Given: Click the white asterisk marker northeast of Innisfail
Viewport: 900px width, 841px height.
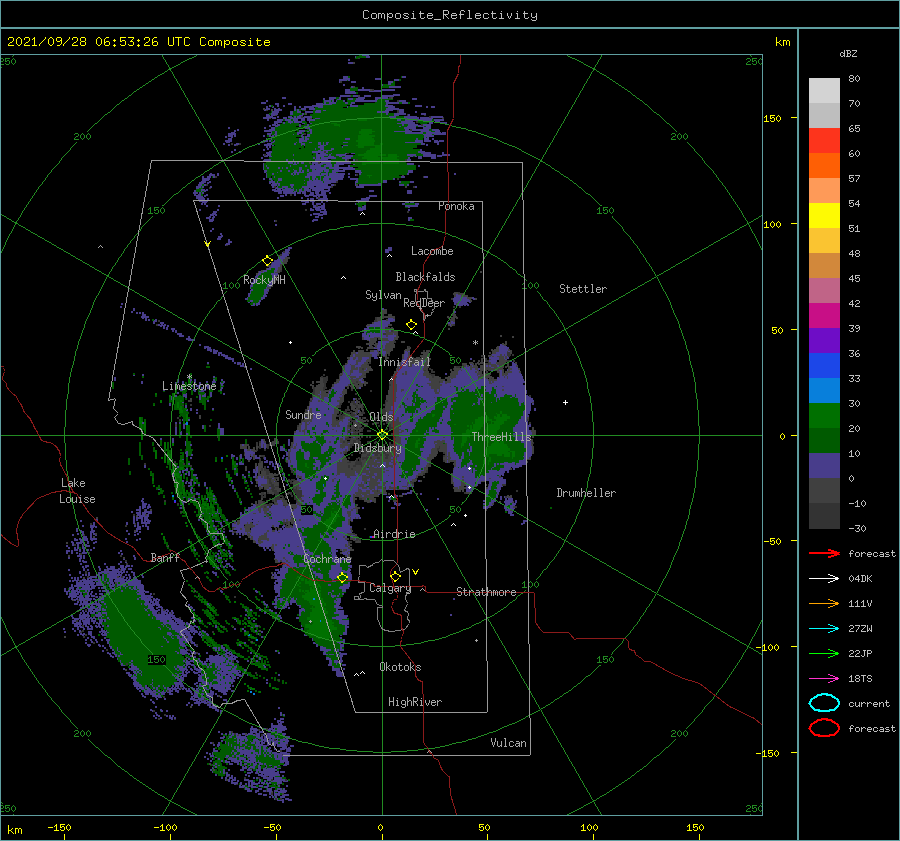Looking at the screenshot, I should [x=475, y=343].
